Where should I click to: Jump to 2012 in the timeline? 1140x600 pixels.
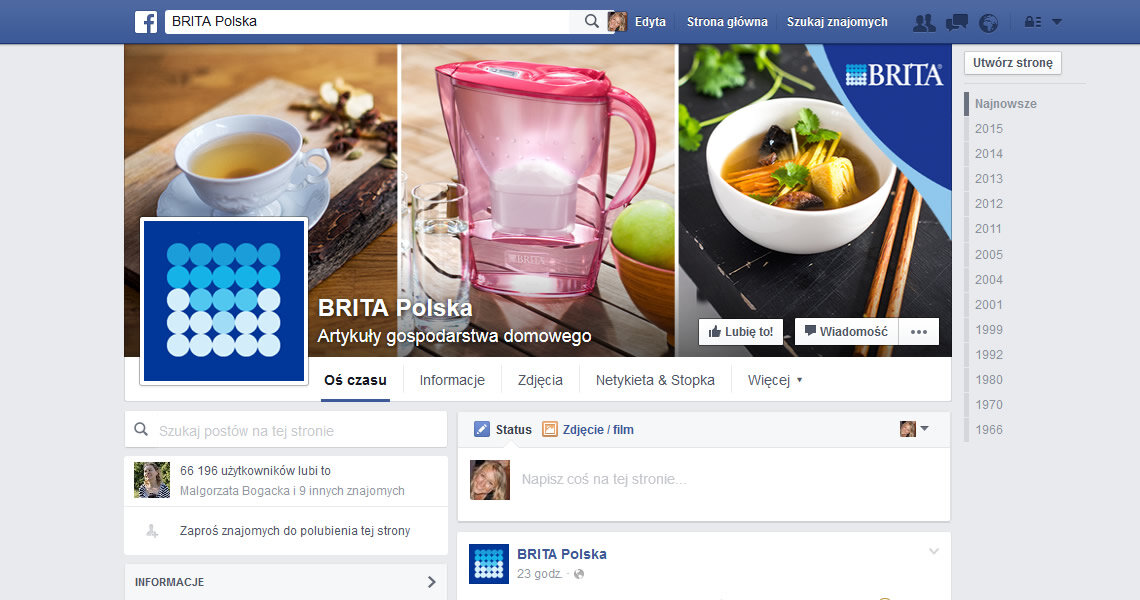click(x=988, y=204)
